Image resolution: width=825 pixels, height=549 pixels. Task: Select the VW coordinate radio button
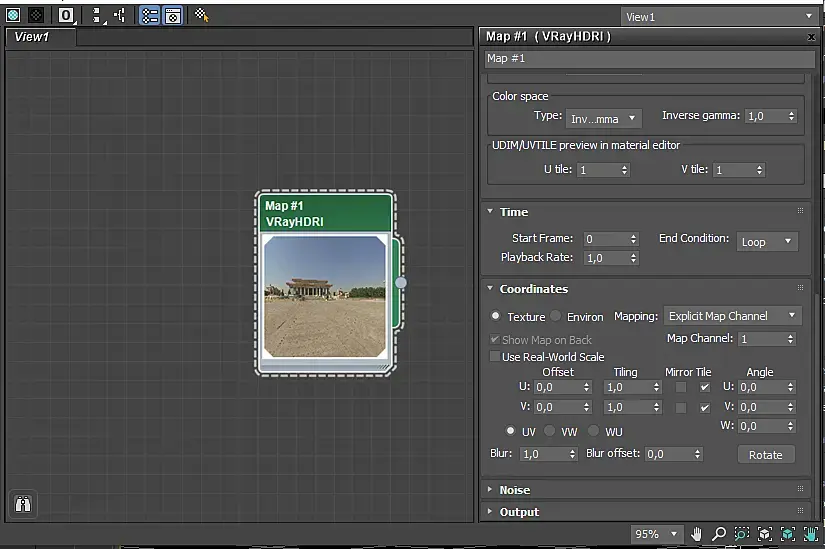[551, 432]
